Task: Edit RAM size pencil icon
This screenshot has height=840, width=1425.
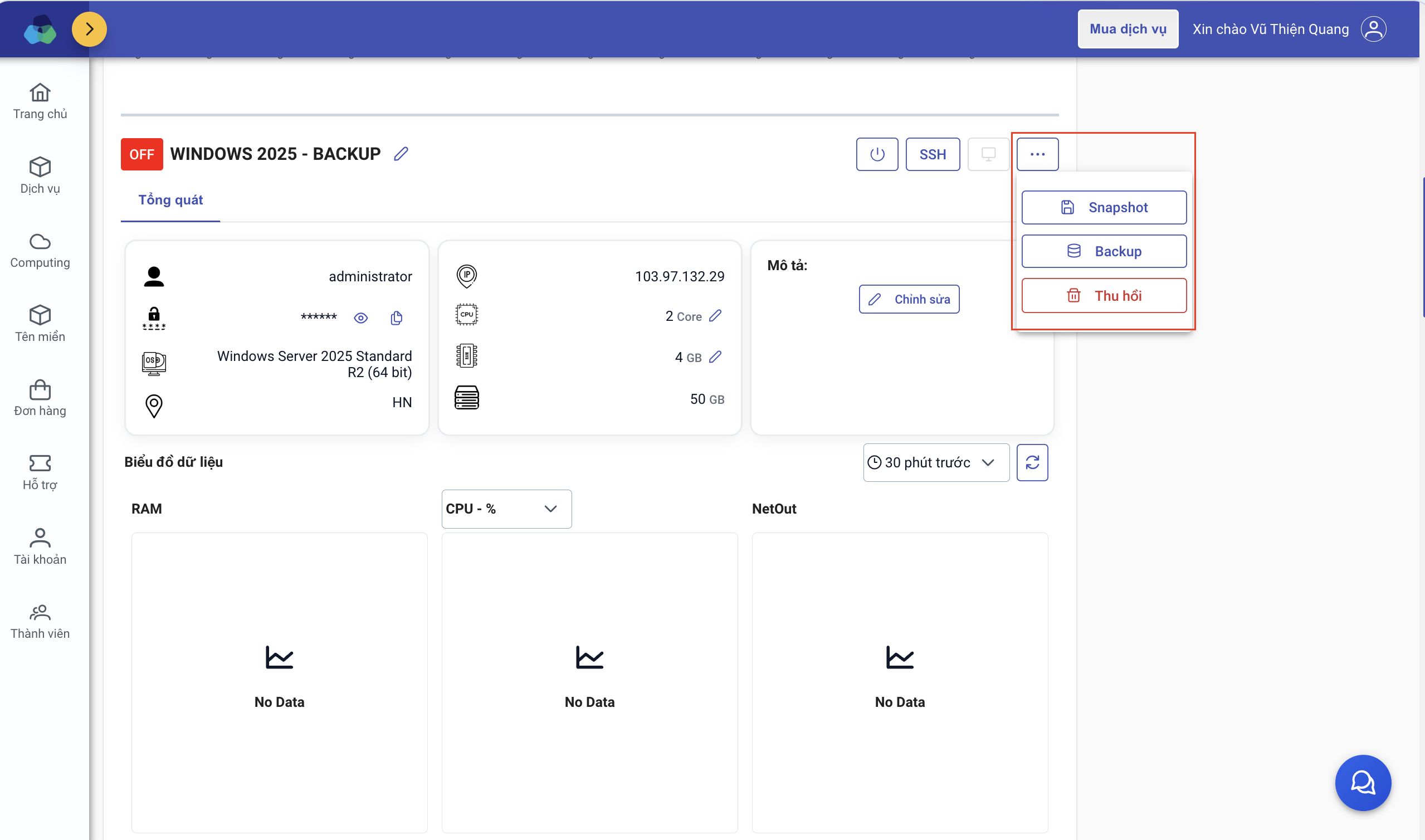Action: [x=715, y=357]
